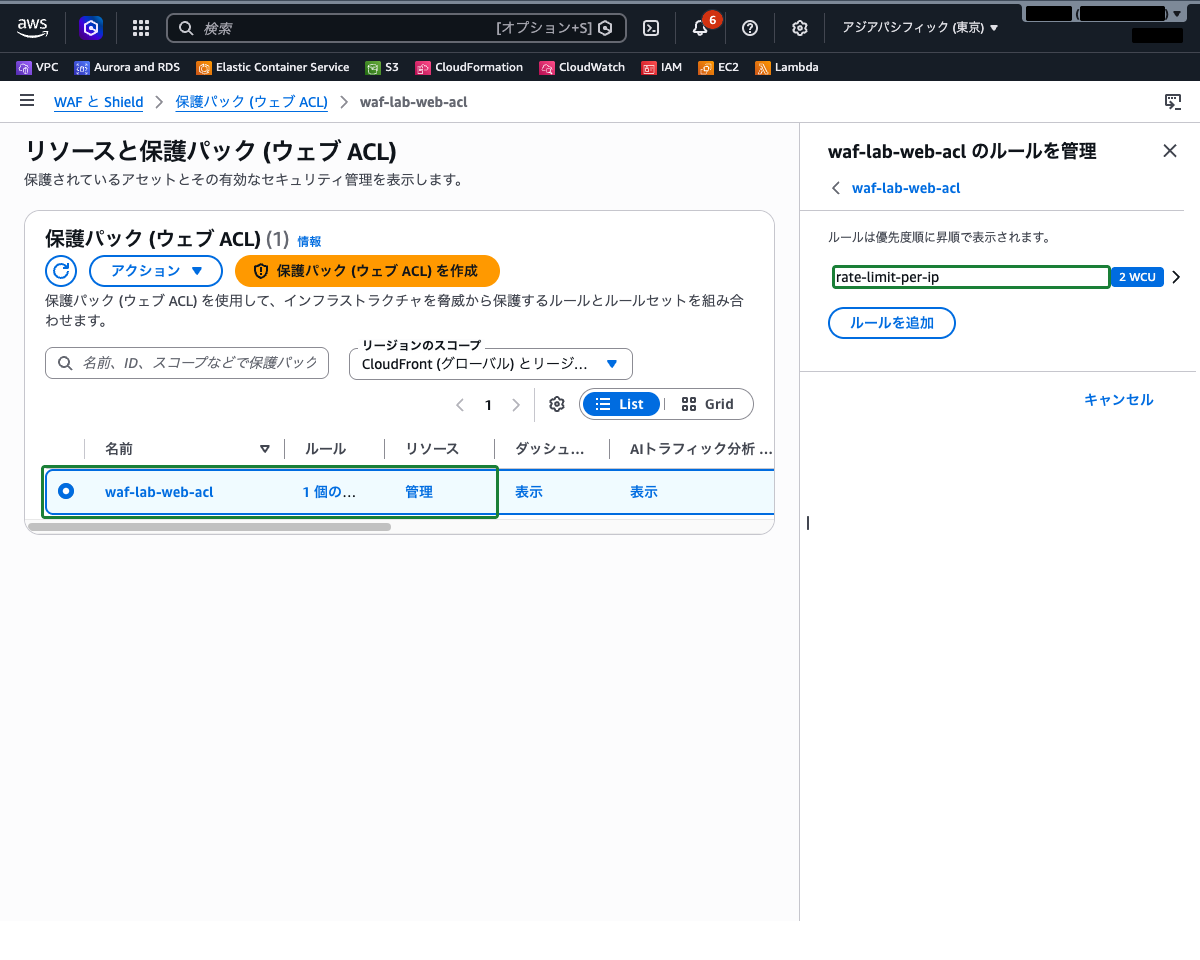Focus the protection pack filter search field
This screenshot has width=1200, height=960.
coord(187,363)
